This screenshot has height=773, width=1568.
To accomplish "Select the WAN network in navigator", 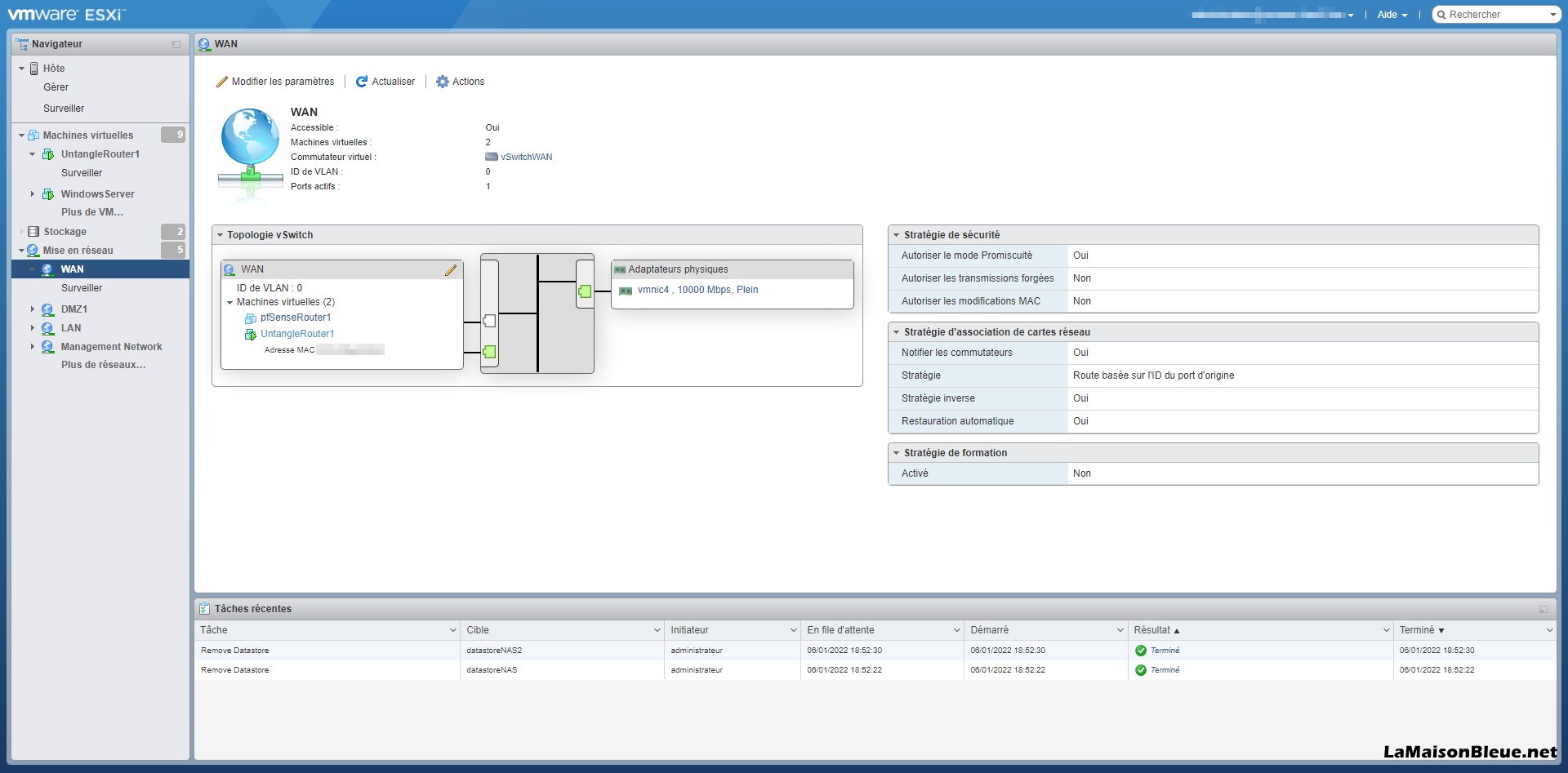I will click(x=100, y=269).
